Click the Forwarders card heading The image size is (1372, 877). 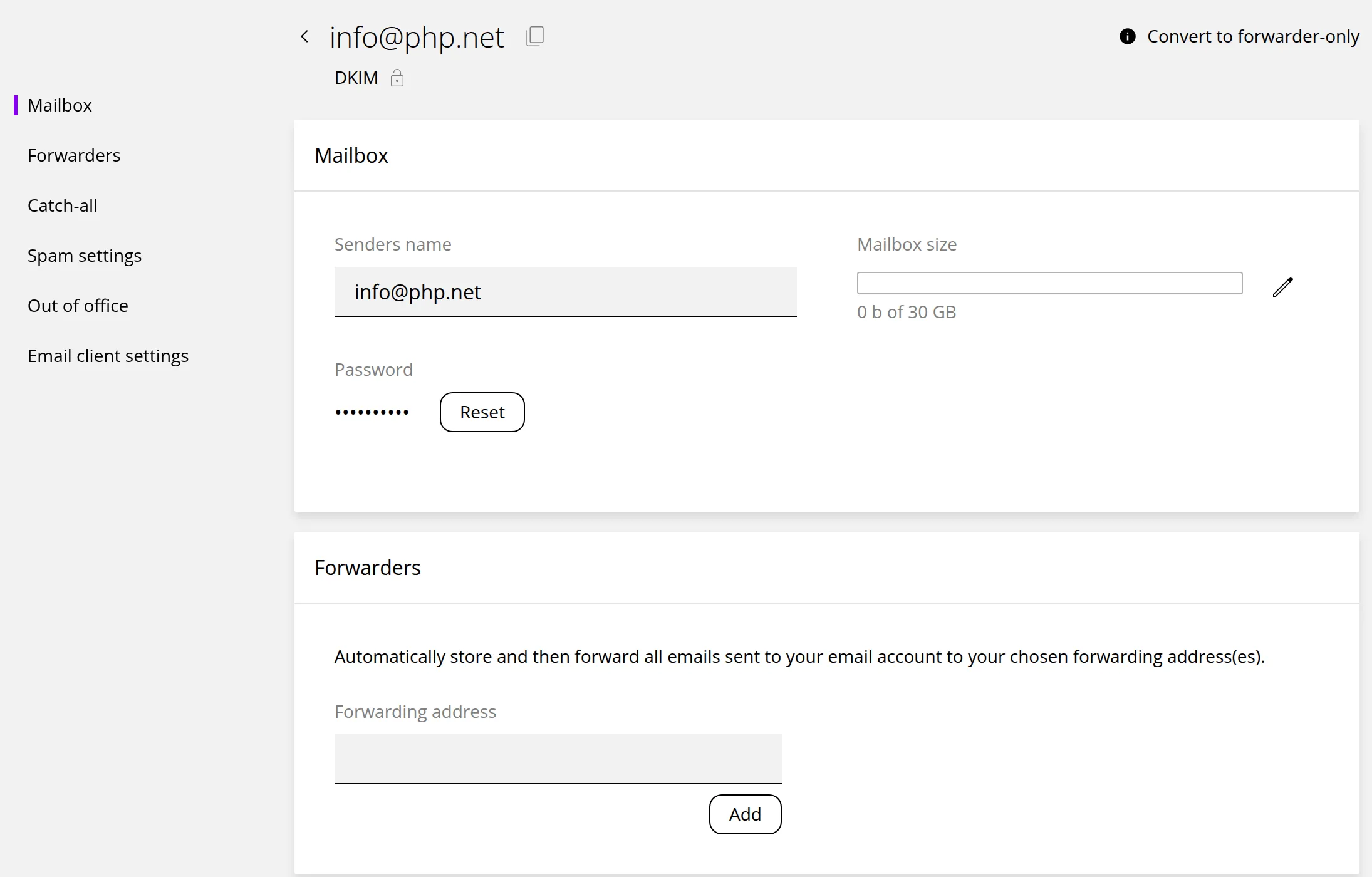pos(368,568)
